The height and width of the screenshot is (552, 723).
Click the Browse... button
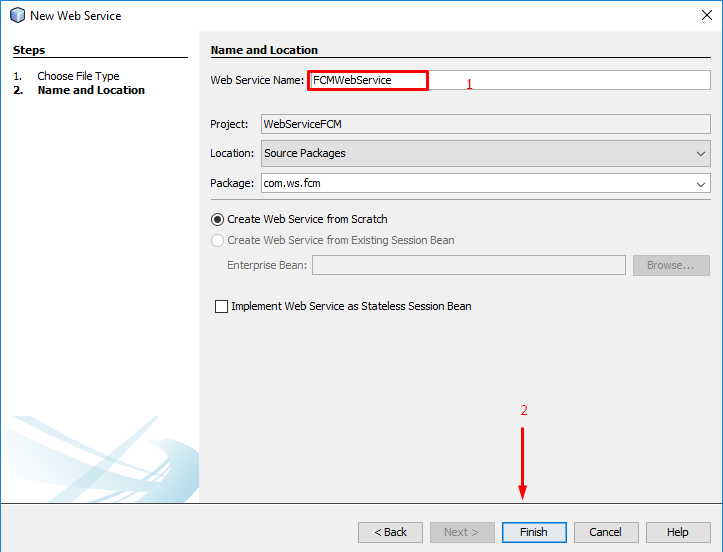[x=671, y=265]
